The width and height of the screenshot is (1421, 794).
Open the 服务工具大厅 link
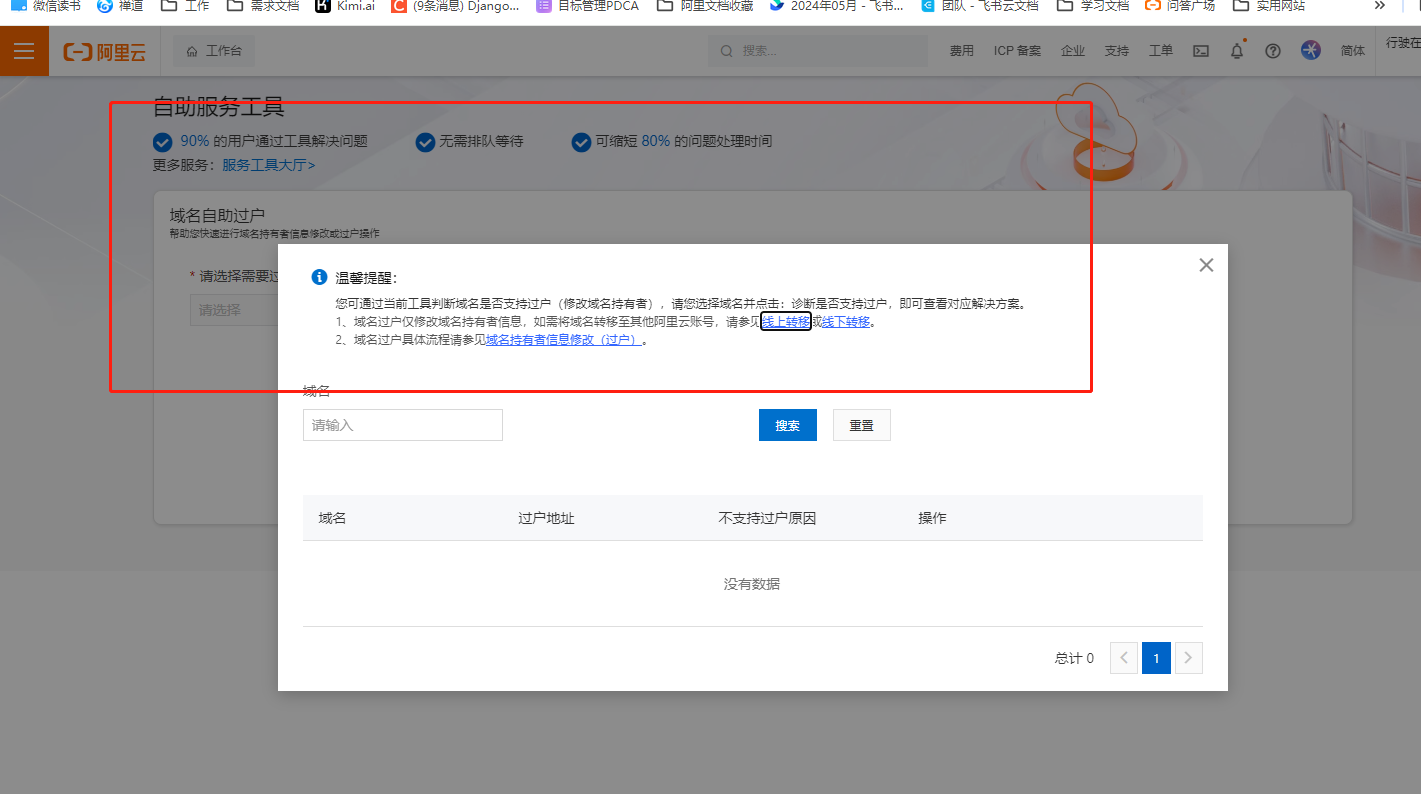coord(268,165)
